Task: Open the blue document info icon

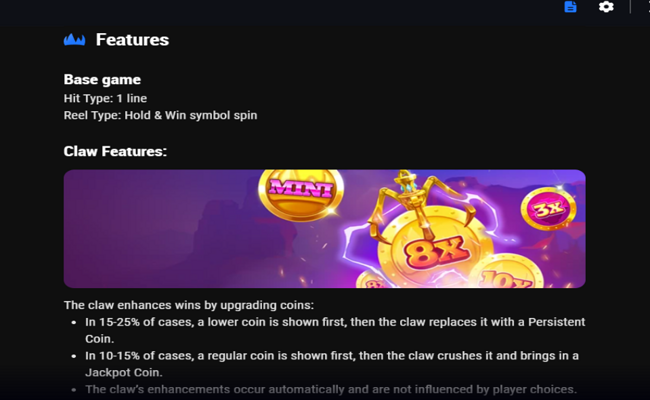Action: click(570, 7)
